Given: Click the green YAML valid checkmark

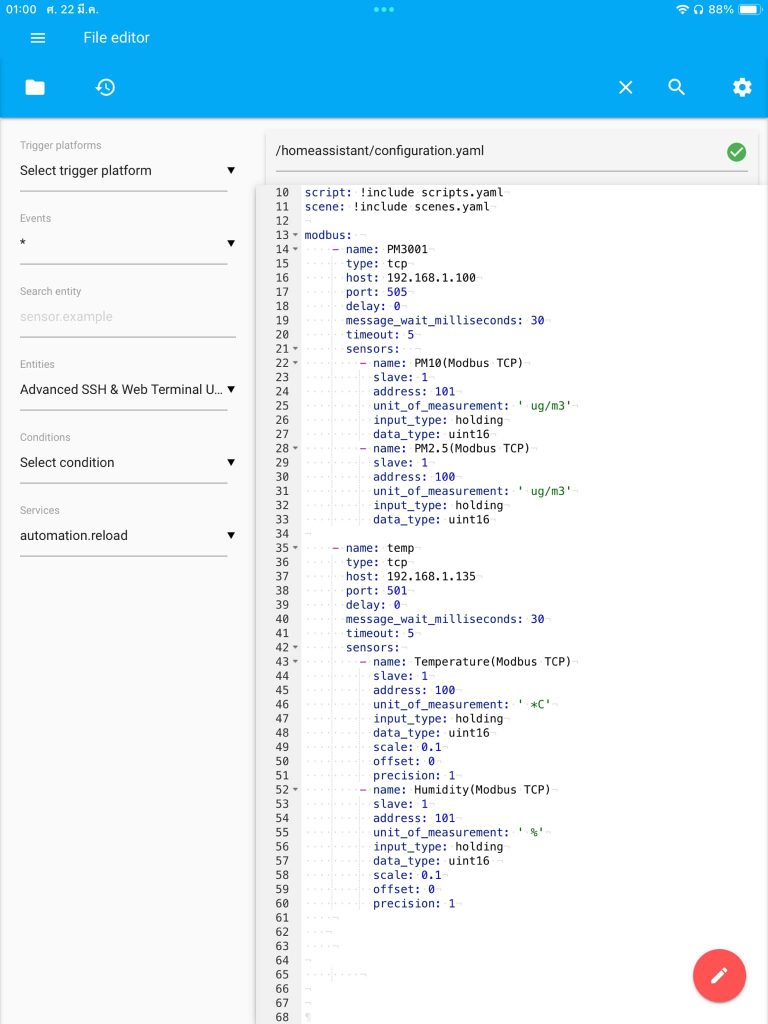Looking at the screenshot, I should (737, 152).
